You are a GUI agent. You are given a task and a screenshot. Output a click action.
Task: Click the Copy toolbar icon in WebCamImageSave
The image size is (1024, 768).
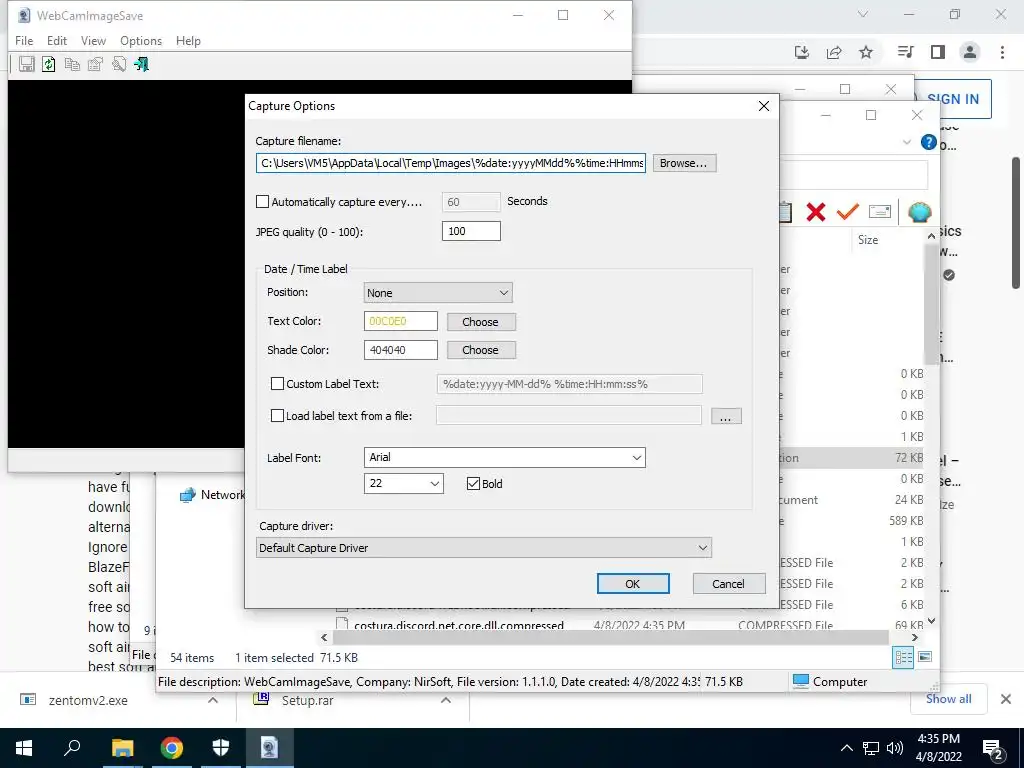pyautogui.click(x=72, y=64)
